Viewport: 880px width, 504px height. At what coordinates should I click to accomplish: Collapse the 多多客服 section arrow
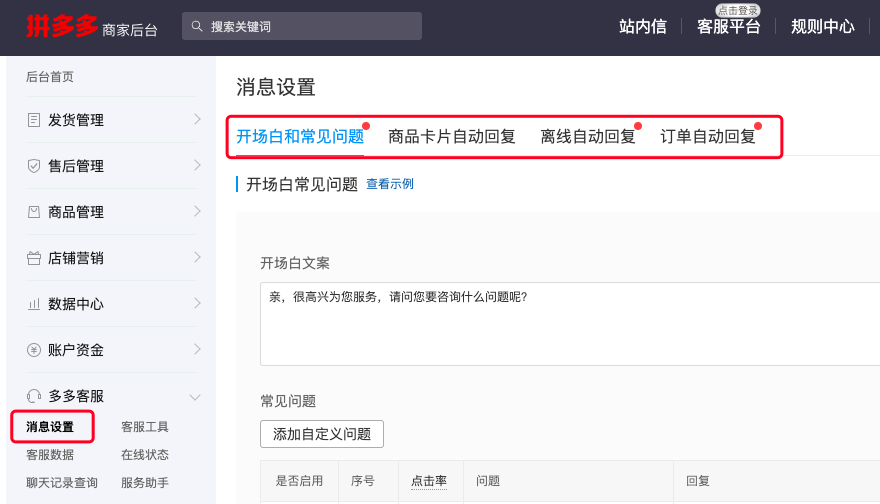pos(196,396)
